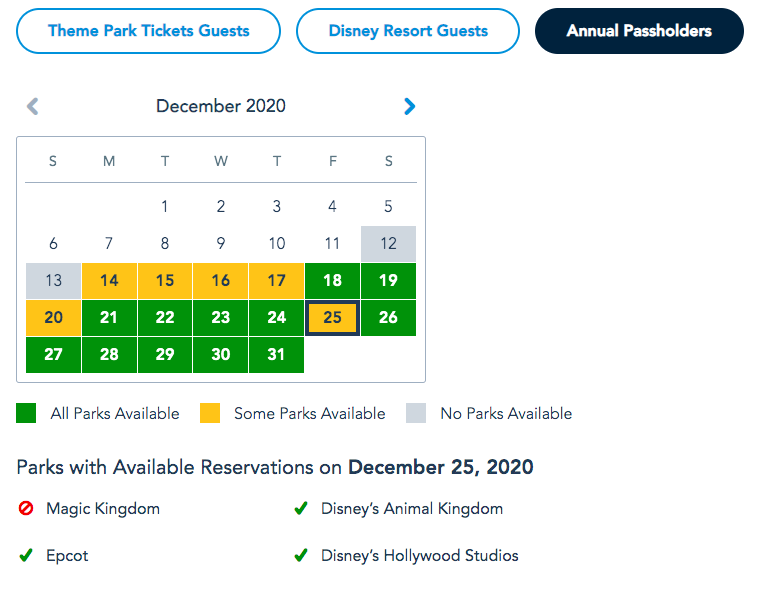761x593 pixels.
Task: Select the gray date December 12
Action: pos(388,244)
